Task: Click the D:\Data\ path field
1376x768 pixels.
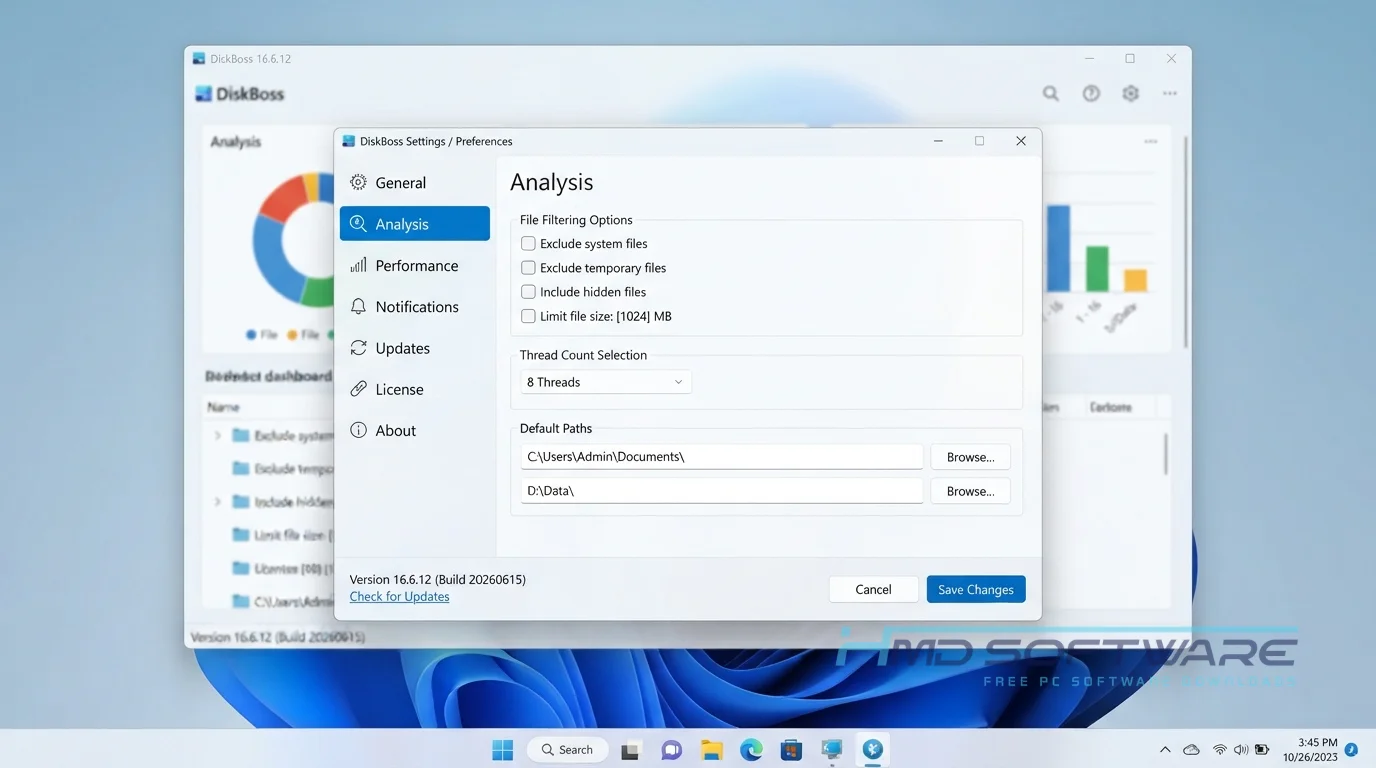Action: pyautogui.click(x=721, y=491)
